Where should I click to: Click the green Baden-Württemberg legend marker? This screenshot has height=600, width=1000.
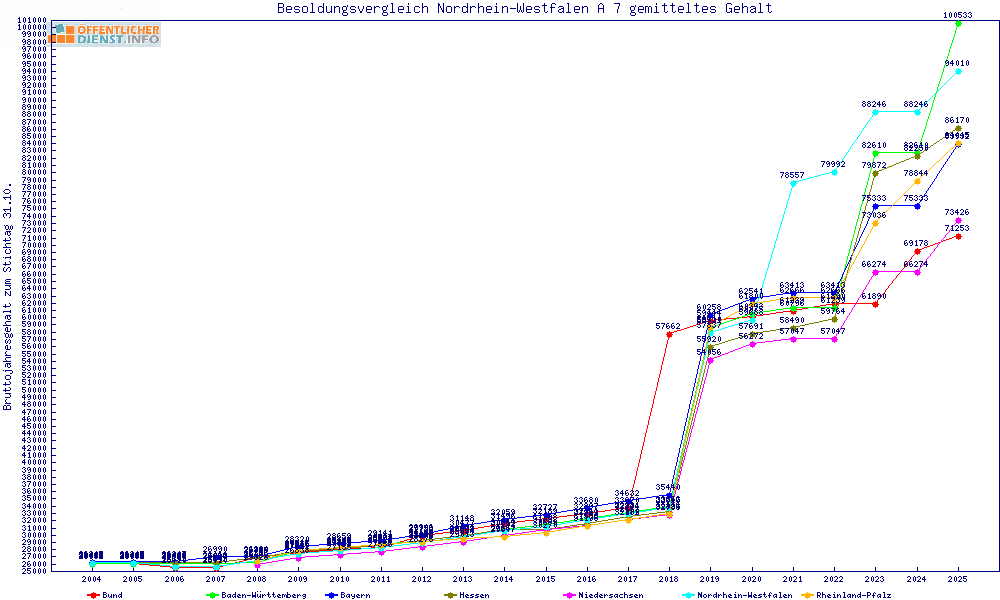coord(211,595)
